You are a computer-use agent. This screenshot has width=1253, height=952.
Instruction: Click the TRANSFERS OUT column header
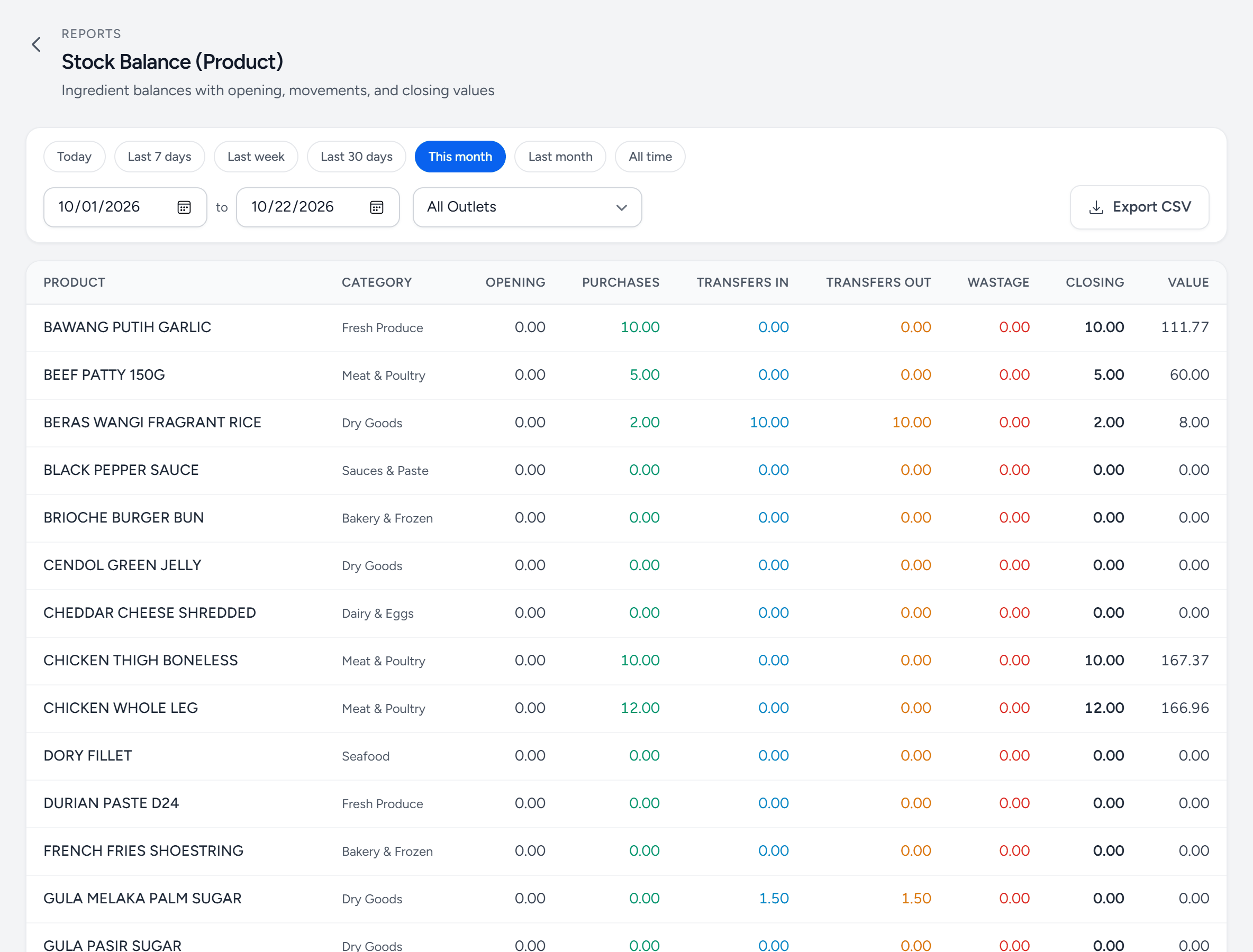point(879,282)
